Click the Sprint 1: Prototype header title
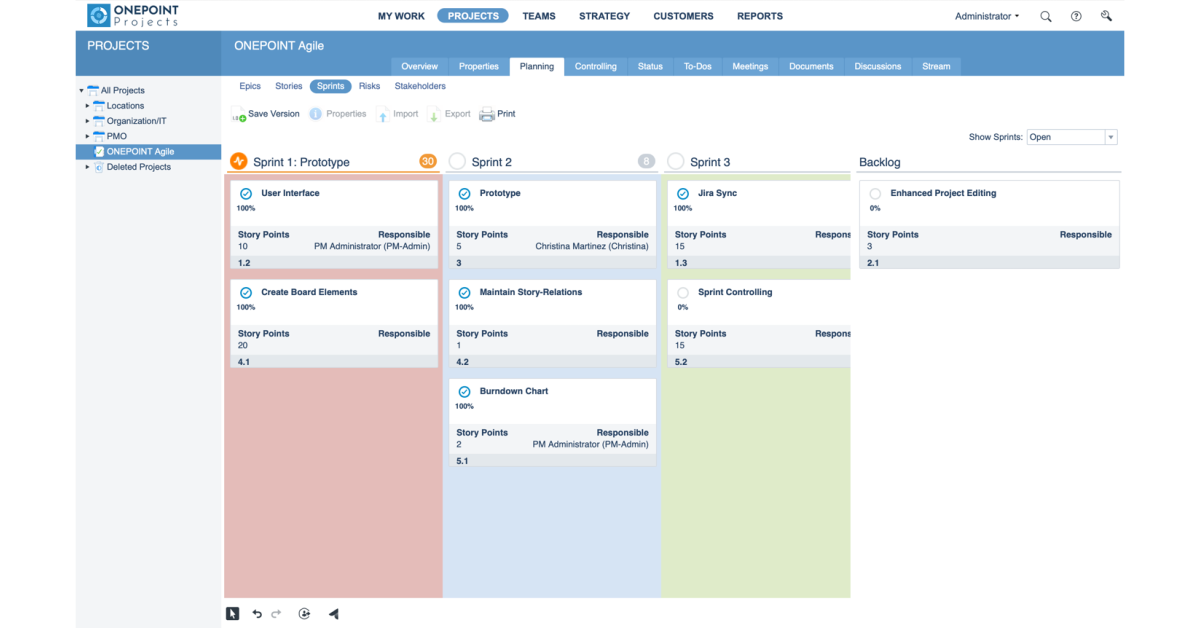The image size is (1200, 628). pos(301,162)
